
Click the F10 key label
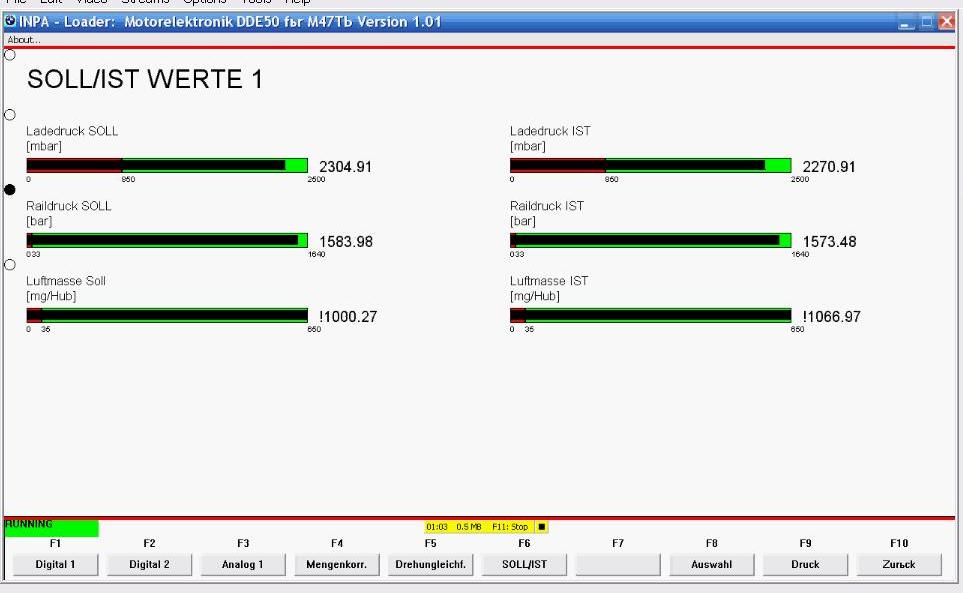[x=899, y=543]
